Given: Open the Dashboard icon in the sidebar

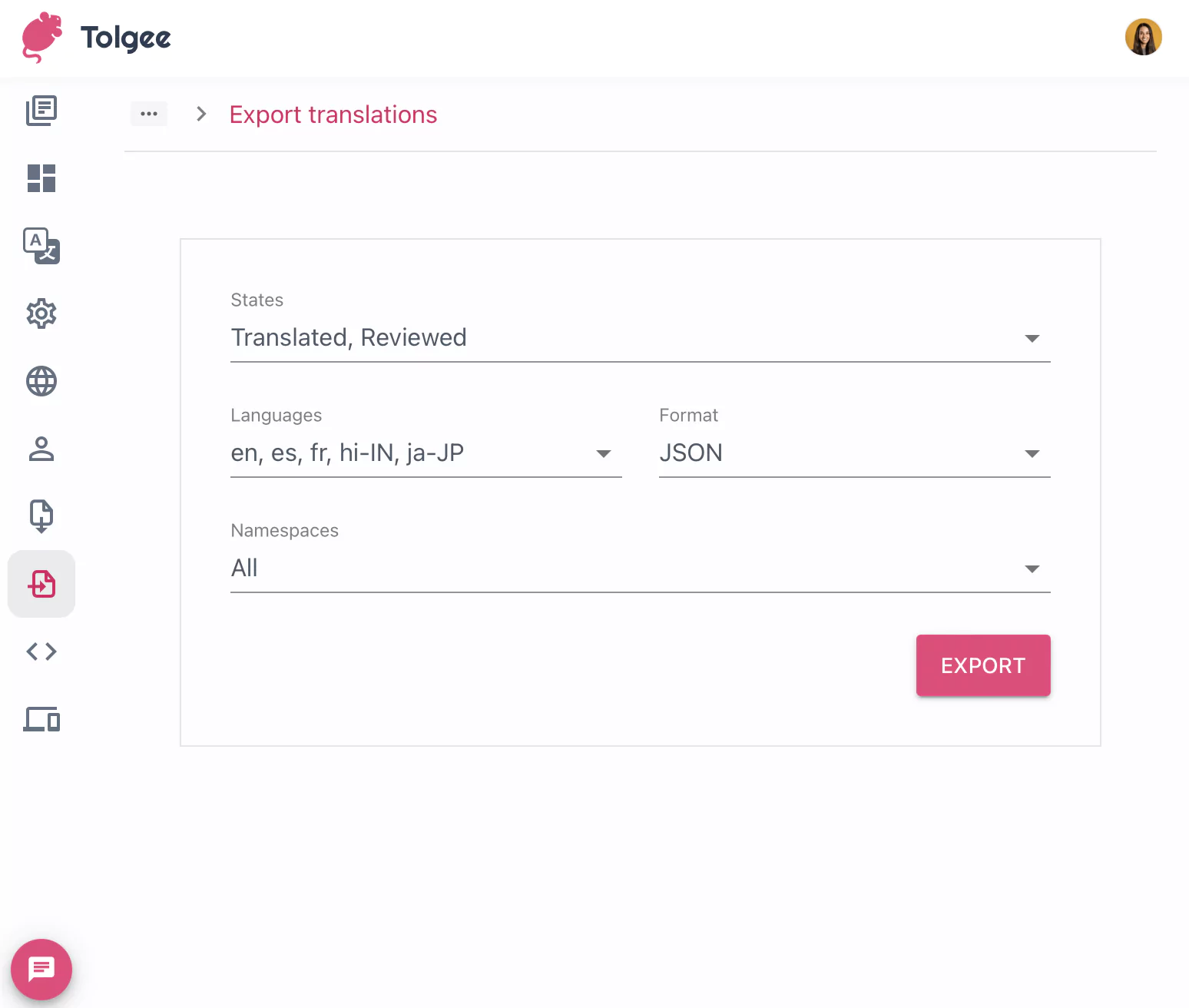Looking at the screenshot, I should 41,178.
